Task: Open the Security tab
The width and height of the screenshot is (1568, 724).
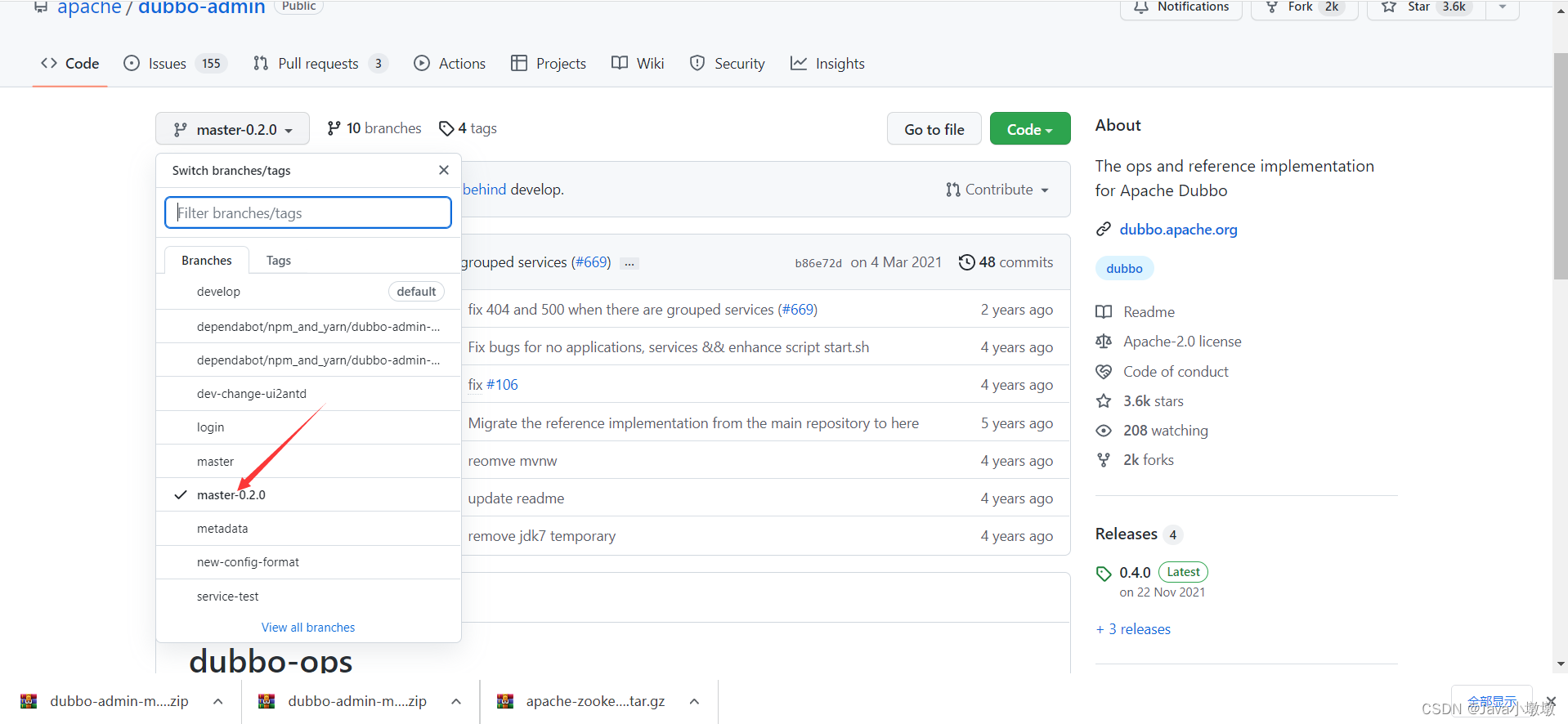Action: click(728, 64)
